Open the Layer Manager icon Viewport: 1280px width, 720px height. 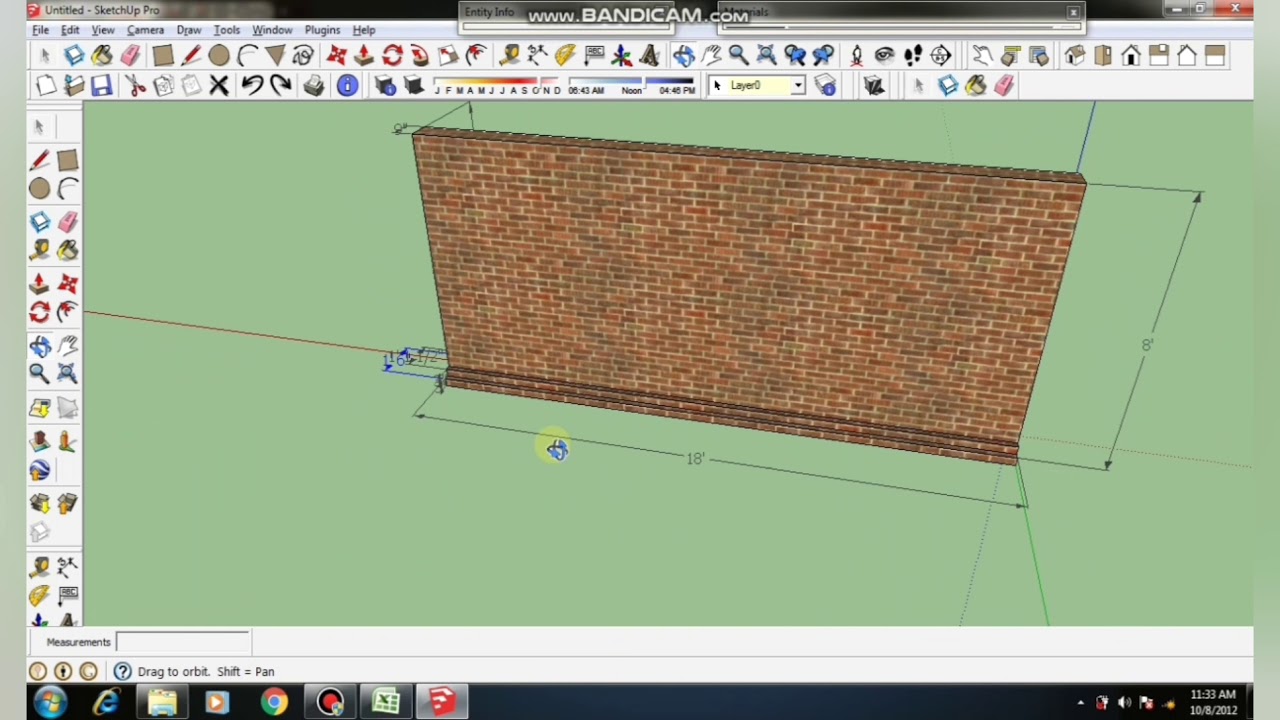coord(826,86)
